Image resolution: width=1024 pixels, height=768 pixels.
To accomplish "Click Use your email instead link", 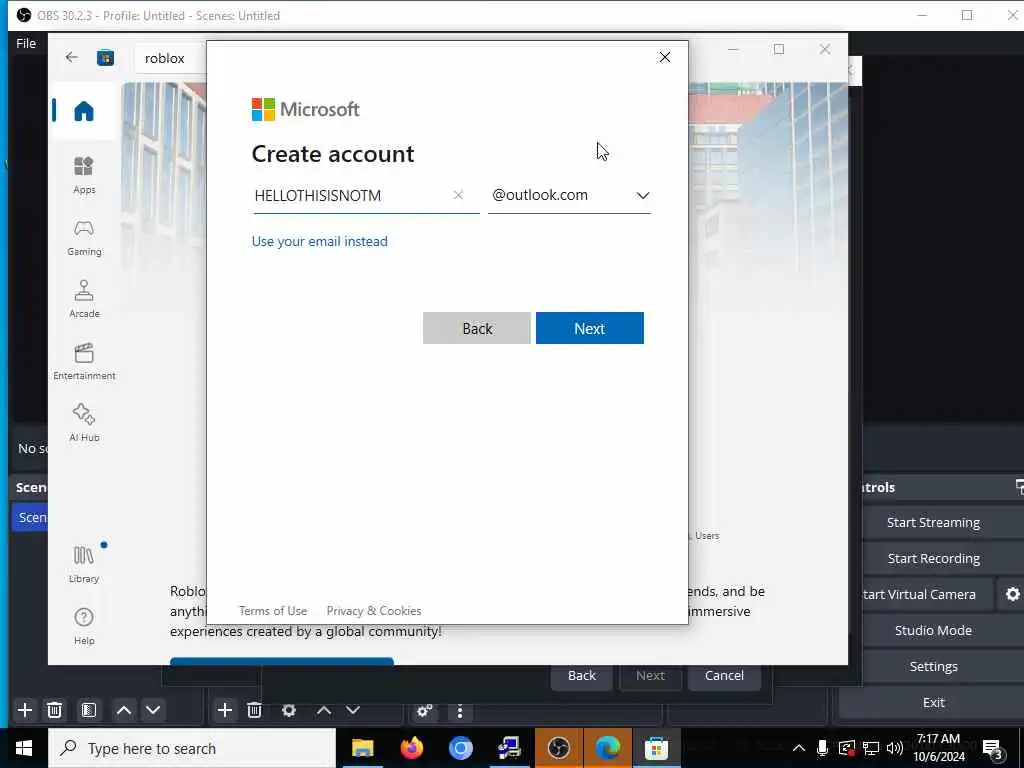I will pyautogui.click(x=319, y=241).
